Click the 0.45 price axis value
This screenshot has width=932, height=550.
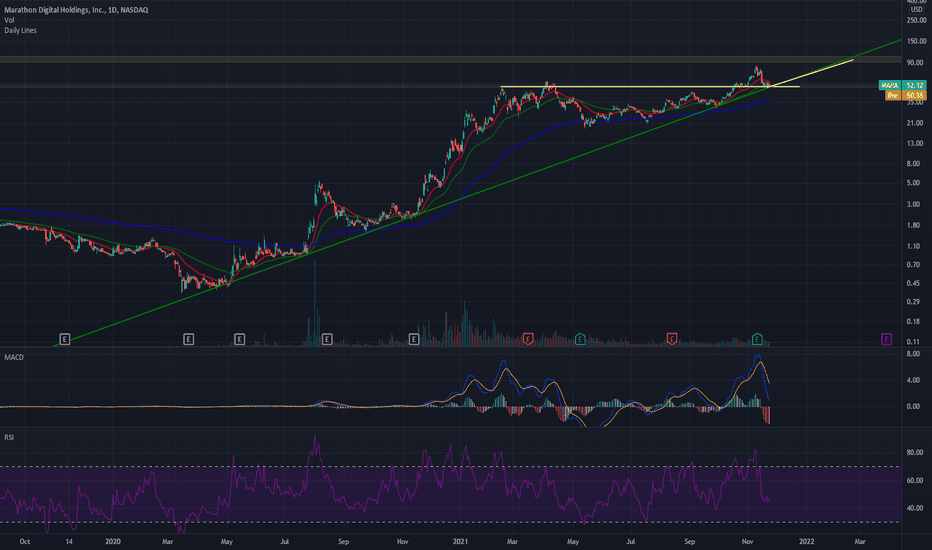[914, 283]
